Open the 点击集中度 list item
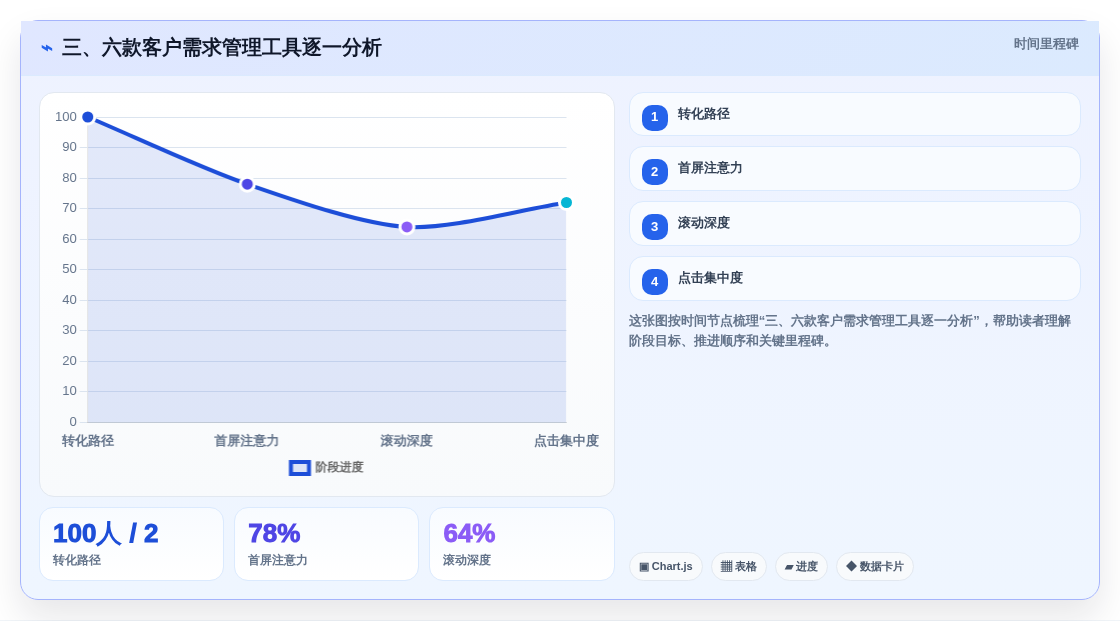1120x621 pixels. pyautogui.click(x=854, y=279)
